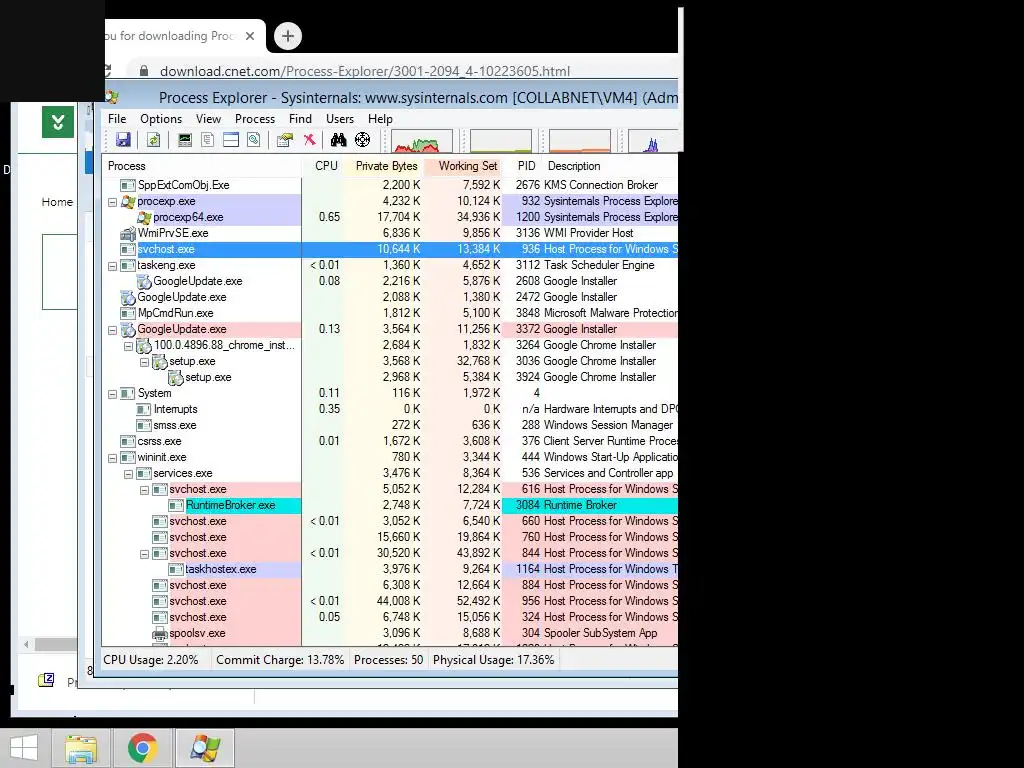Image resolution: width=1024 pixels, height=768 pixels.
Task: Collapse the svchost.exe node with PID 844
Action: [x=144, y=554]
